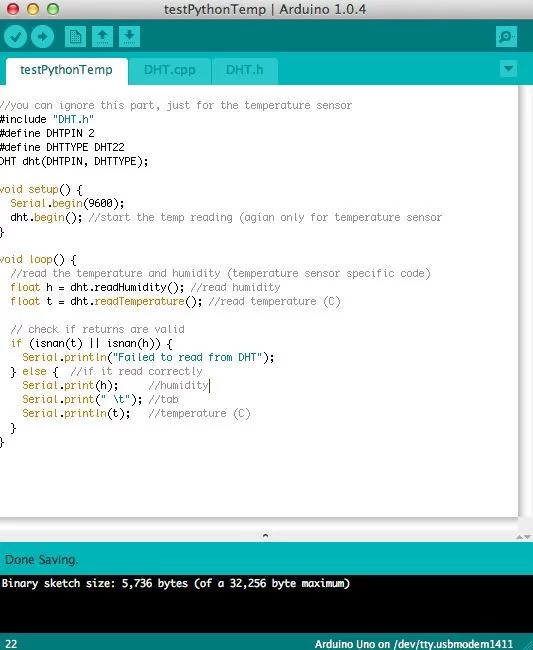The height and width of the screenshot is (650, 533).
Task: Click the editor vertical scrollbar track
Action: pyautogui.click(x=526, y=301)
